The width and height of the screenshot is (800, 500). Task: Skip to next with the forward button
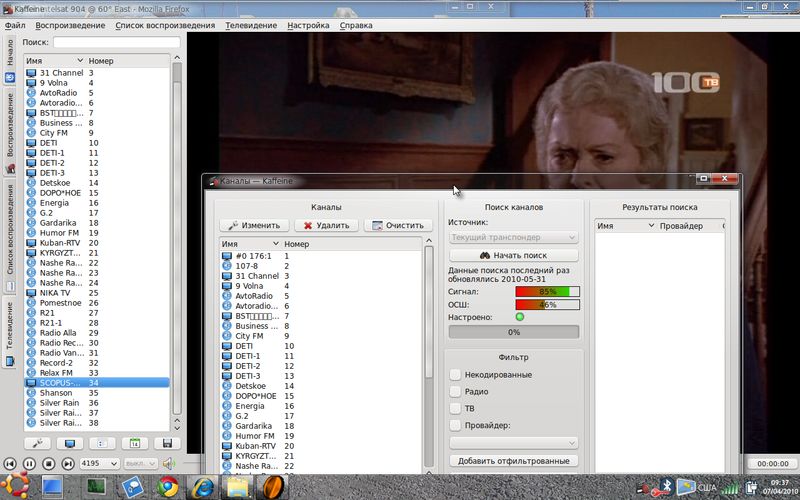click(x=68, y=463)
